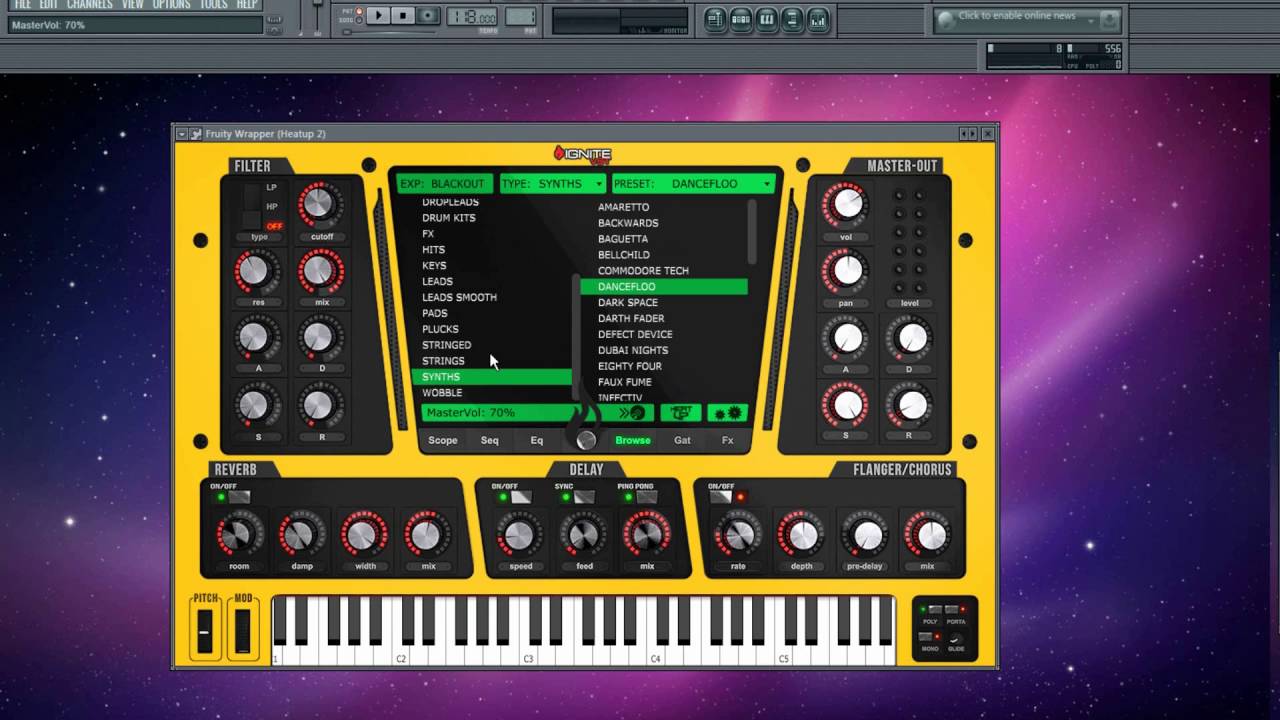
Task: Open the CHANNELS menu
Action: [x=89, y=4]
